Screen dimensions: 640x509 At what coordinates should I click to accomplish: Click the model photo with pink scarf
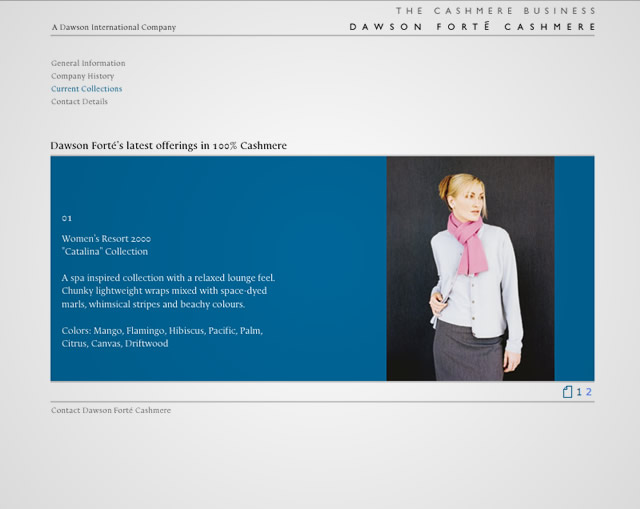pyautogui.click(x=470, y=269)
